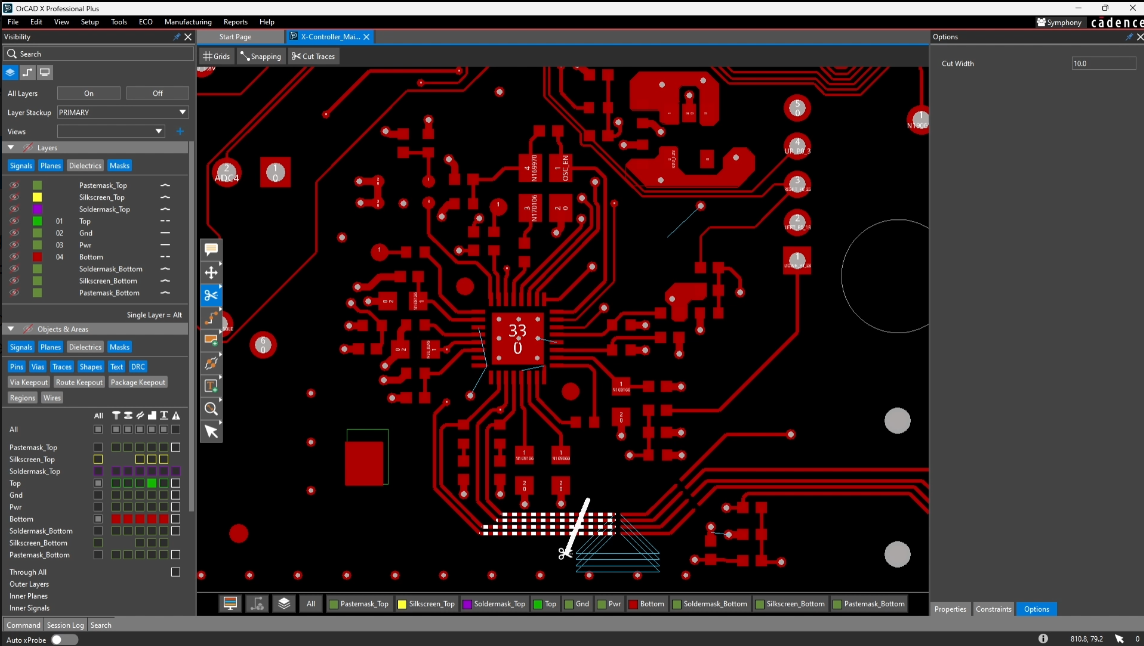Viewport: 1144px width, 646px height.
Task: Open the comment annotation tool
Action: [x=211, y=249]
